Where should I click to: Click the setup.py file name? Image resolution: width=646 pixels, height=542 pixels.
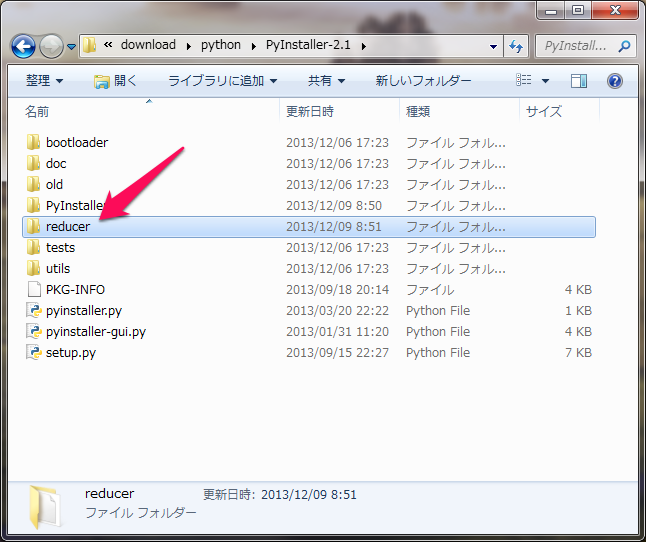coord(70,353)
